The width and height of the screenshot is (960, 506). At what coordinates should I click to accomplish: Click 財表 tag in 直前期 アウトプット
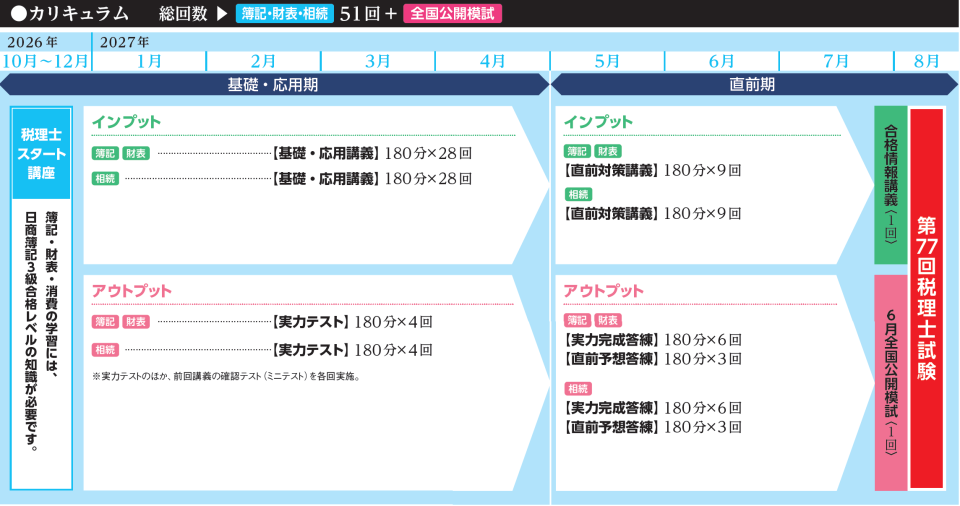[x=608, y=320]
